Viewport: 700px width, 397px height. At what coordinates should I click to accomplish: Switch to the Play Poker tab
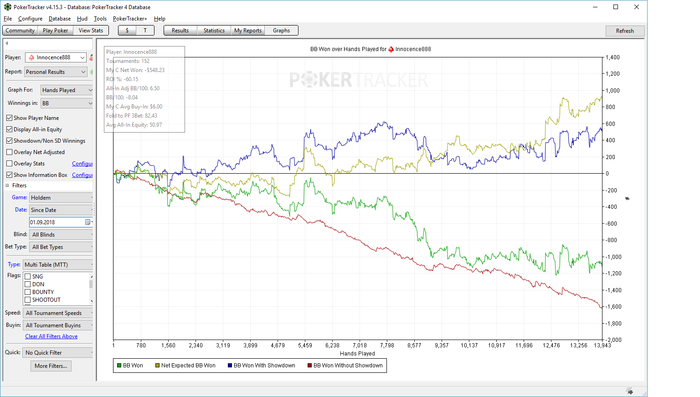tap(55, 30)
